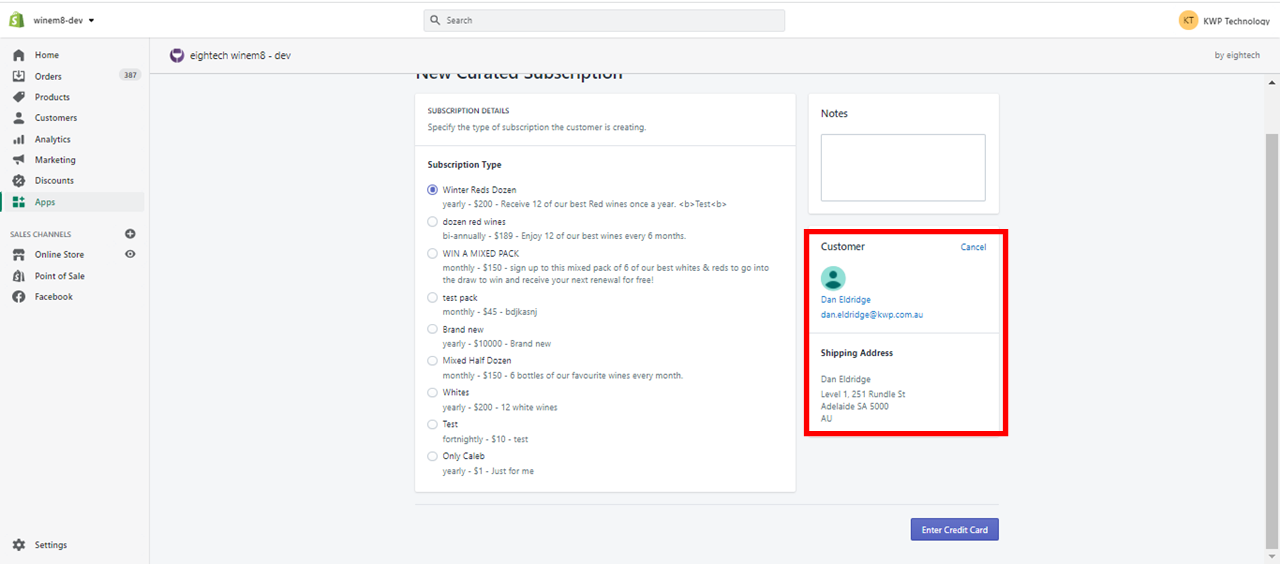
Task: Select Apps in the sidebar
Action: point(45,202)
